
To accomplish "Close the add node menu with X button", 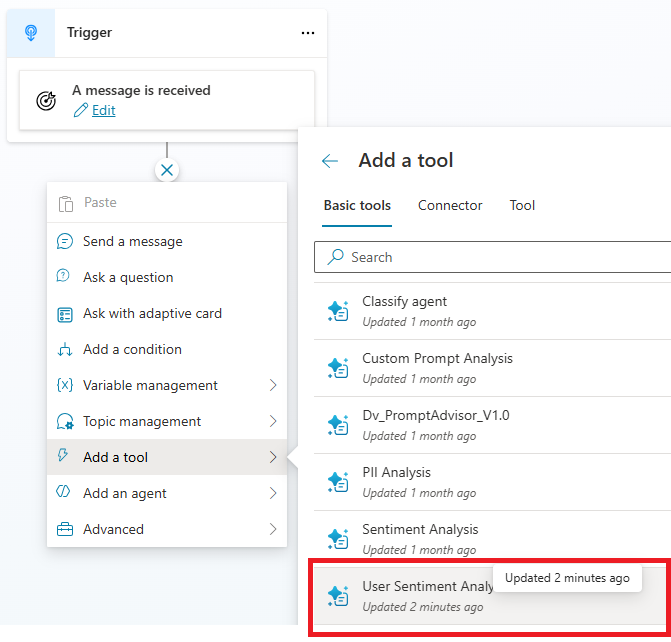I will tap(167, 170).
